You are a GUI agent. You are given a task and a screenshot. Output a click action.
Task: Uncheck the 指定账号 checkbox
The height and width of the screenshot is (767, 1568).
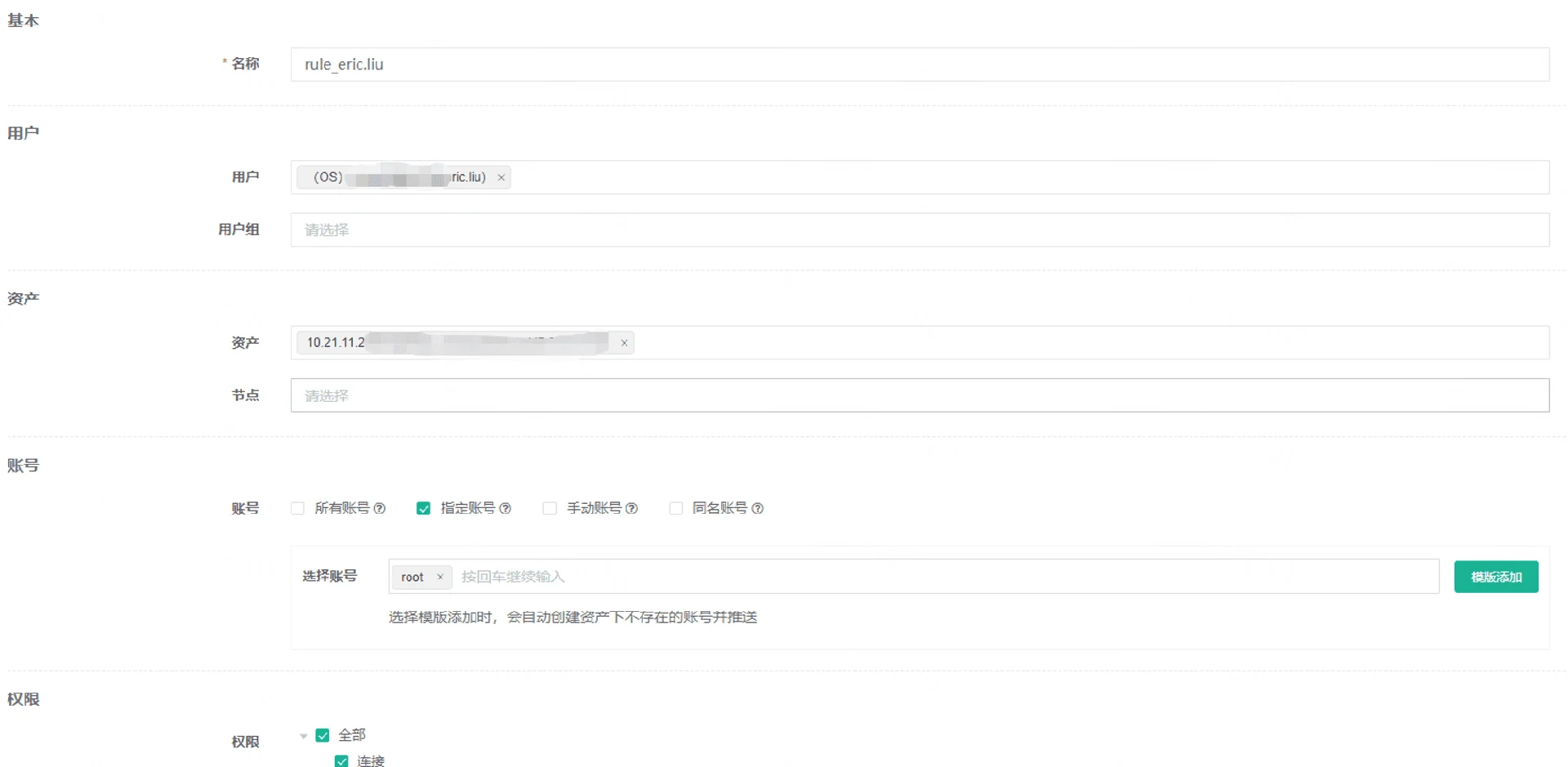[x=423, y=508]
